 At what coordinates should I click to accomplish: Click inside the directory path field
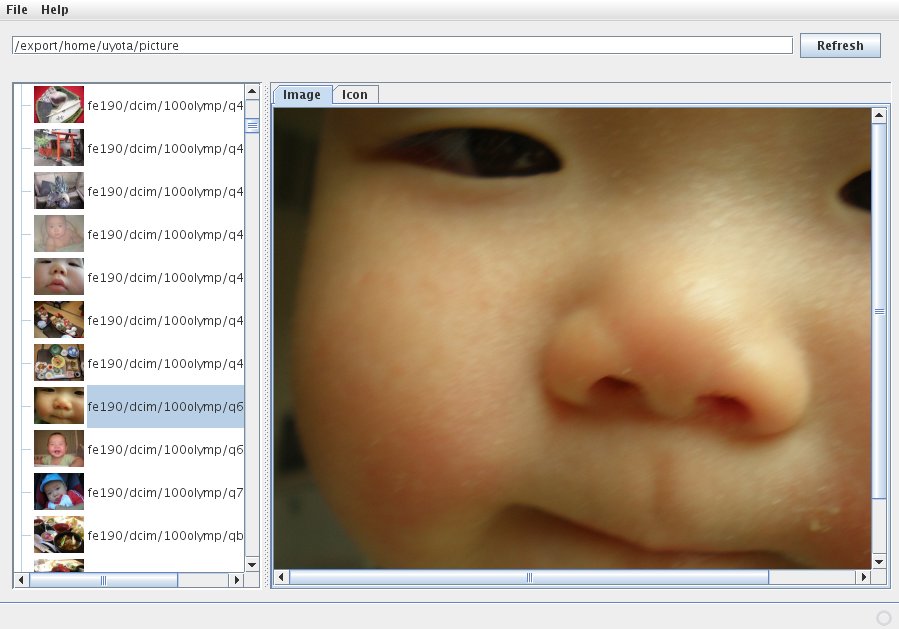pyautogui.click(x=400, y=45)
